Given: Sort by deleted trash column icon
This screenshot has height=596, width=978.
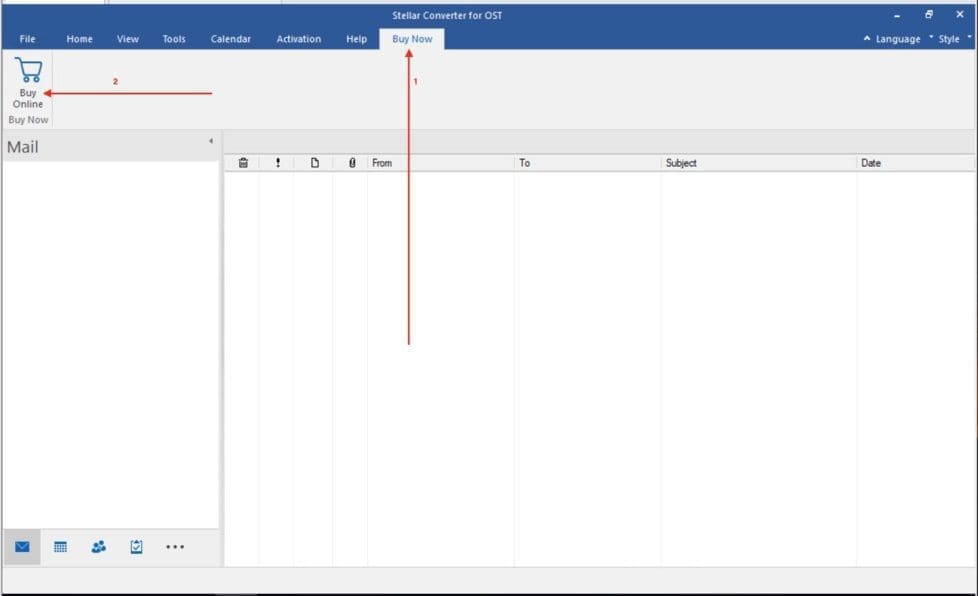Looking at the screenshot, I should click(x=242, y=163).
